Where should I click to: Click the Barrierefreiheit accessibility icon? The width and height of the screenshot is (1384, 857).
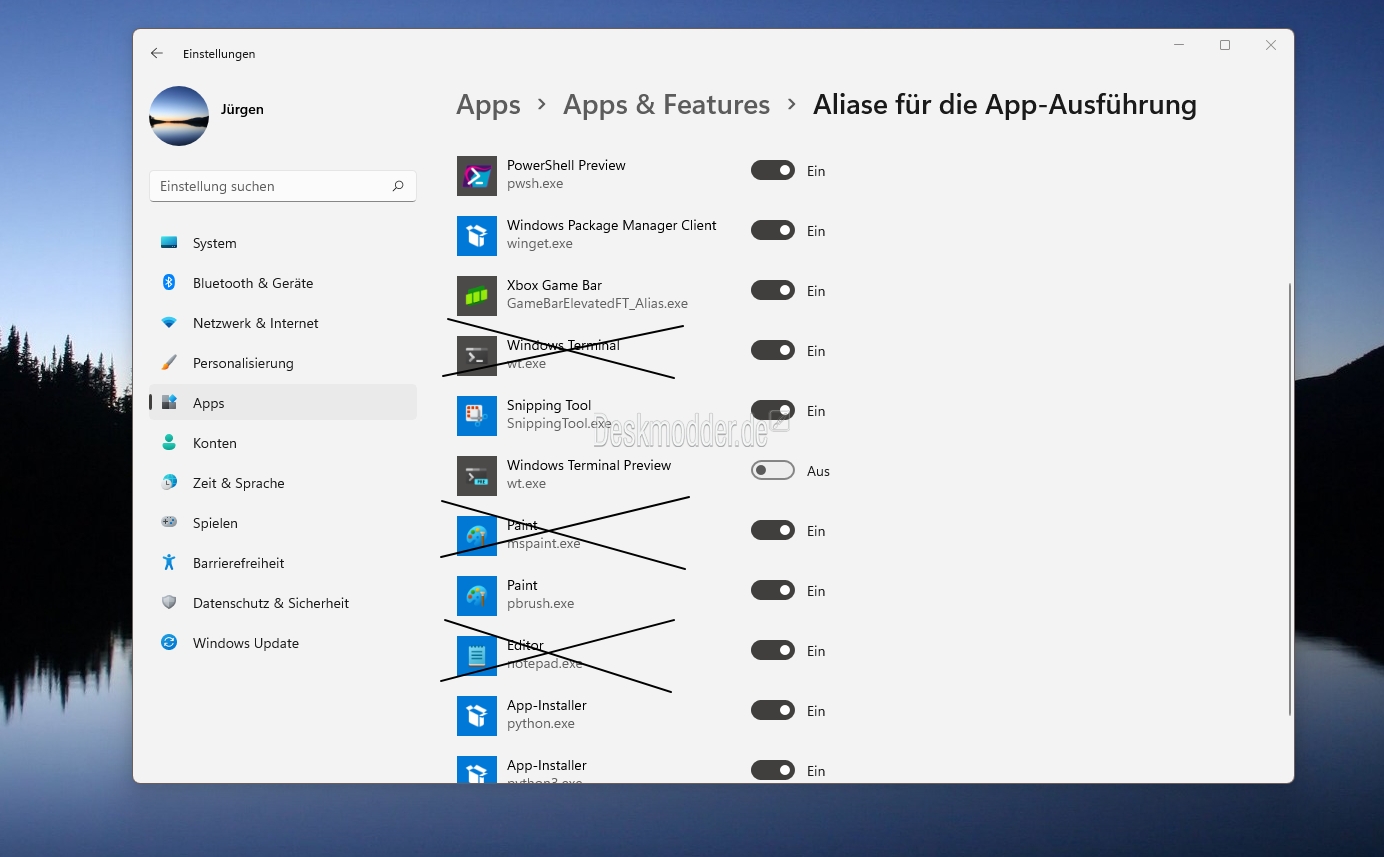coord(169,562)
